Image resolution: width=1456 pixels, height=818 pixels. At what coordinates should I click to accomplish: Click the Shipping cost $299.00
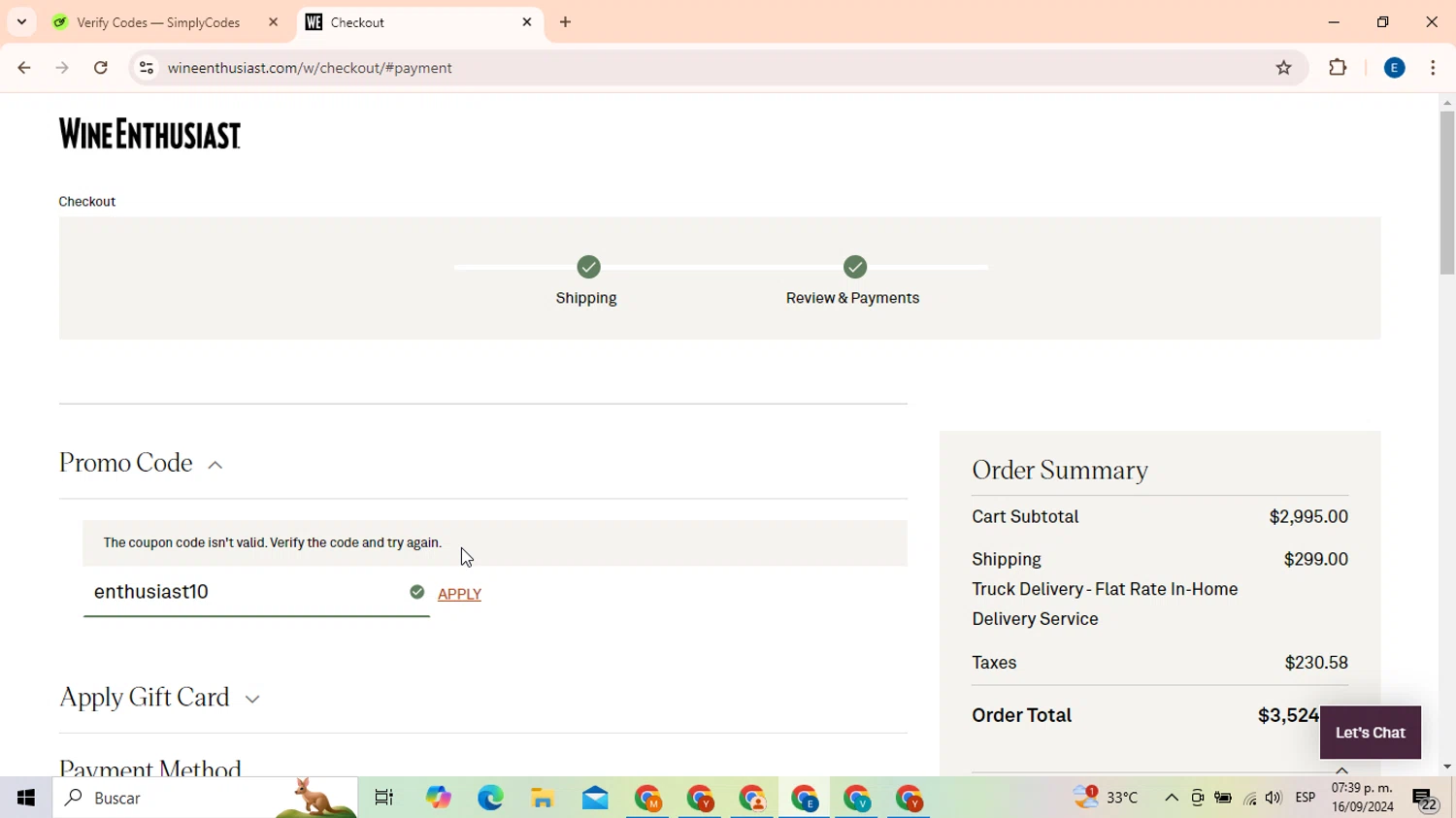1316,560
